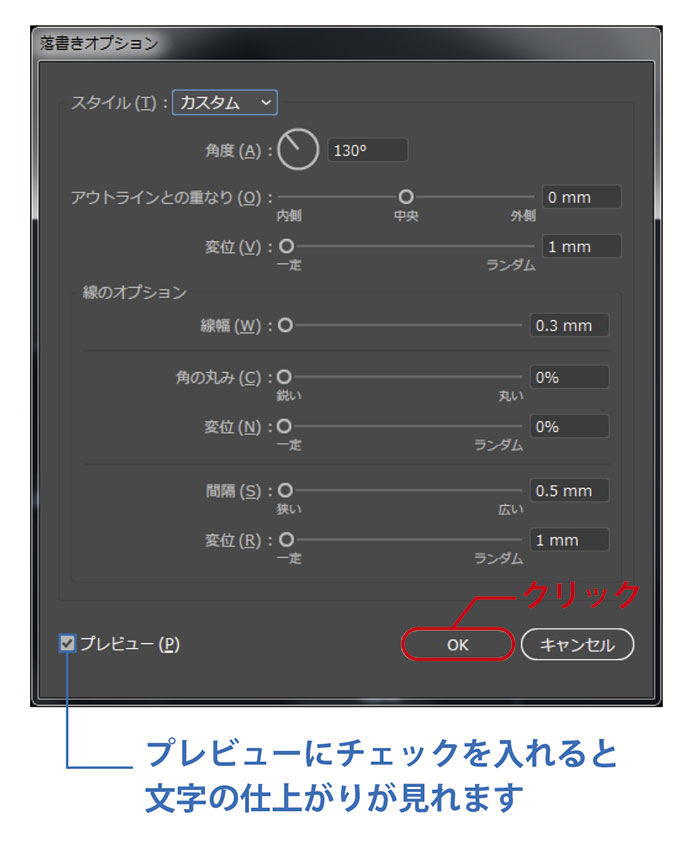
Task: Confirm settings with the OK button
Action: (x=458, y=644)
